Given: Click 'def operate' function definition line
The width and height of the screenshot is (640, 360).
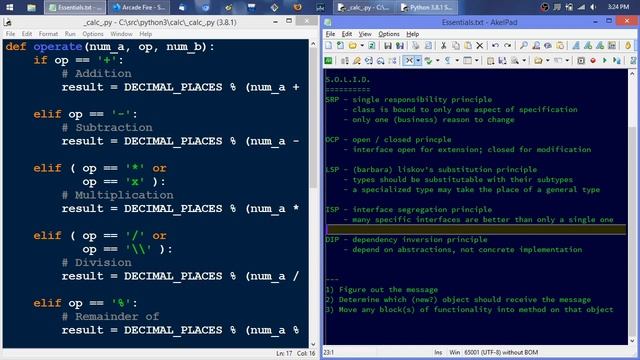Looking at the screenshot, I should coord(110,47).
